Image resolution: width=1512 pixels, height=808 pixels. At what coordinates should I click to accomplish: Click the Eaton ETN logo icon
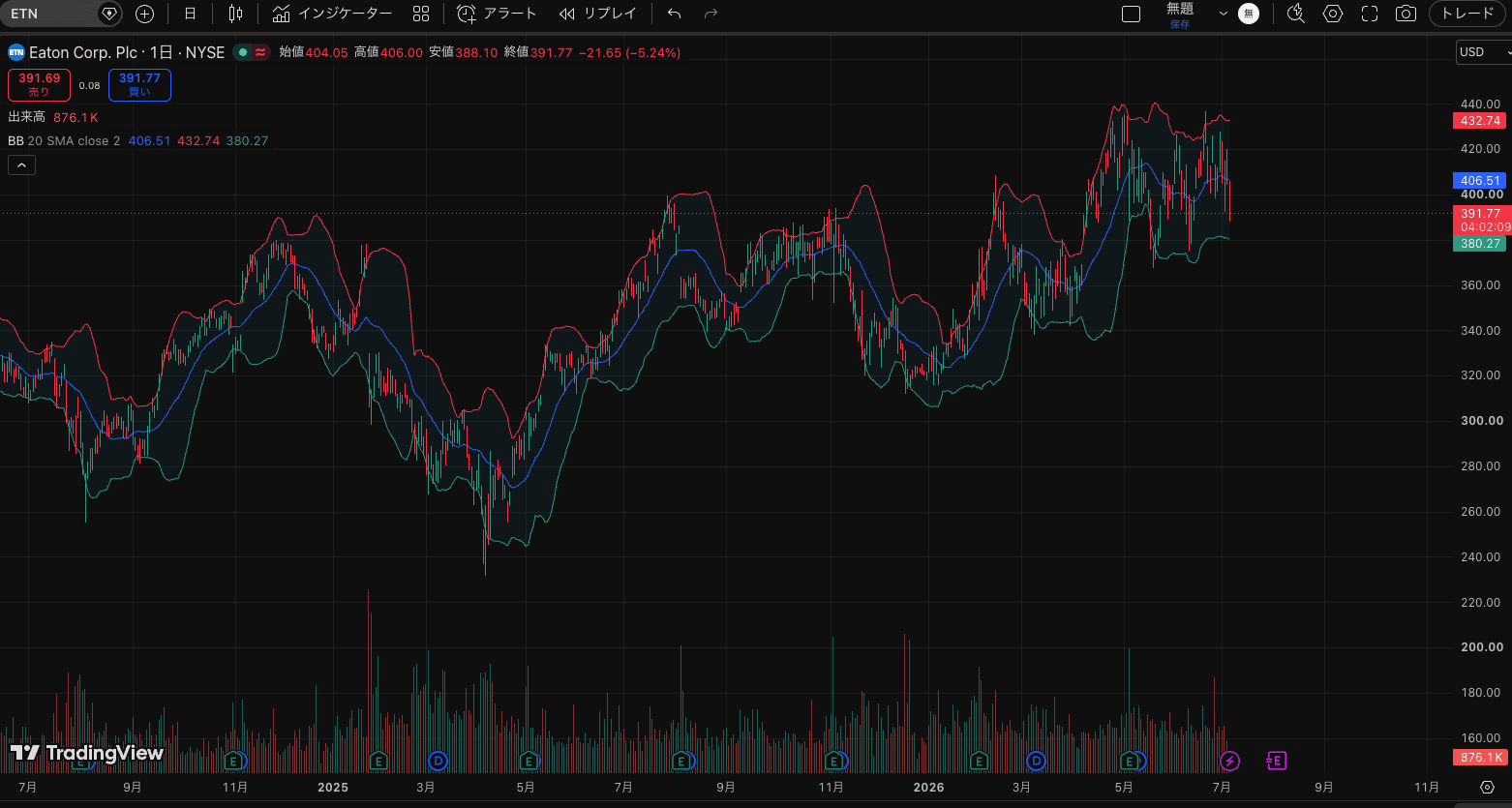tap(16, 52)
